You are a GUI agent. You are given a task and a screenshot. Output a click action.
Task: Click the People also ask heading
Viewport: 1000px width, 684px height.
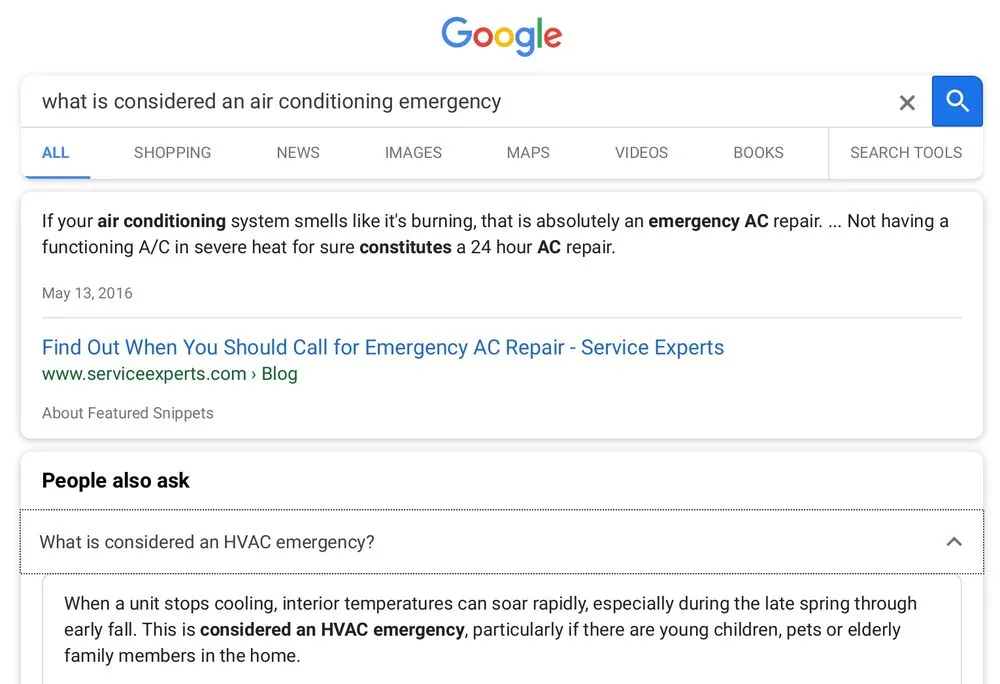pos(116,480)
